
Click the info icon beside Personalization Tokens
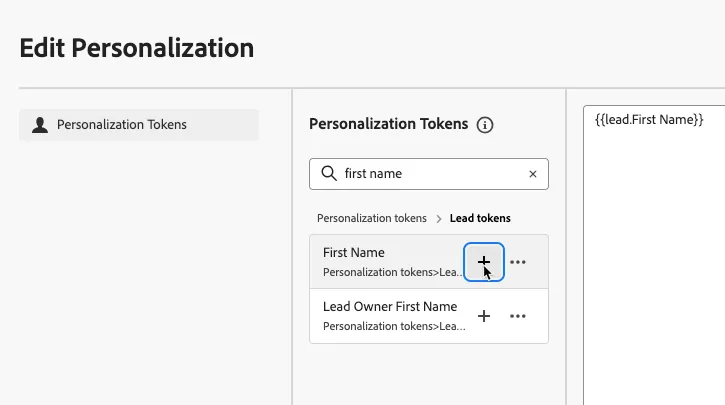click(485, 125)
